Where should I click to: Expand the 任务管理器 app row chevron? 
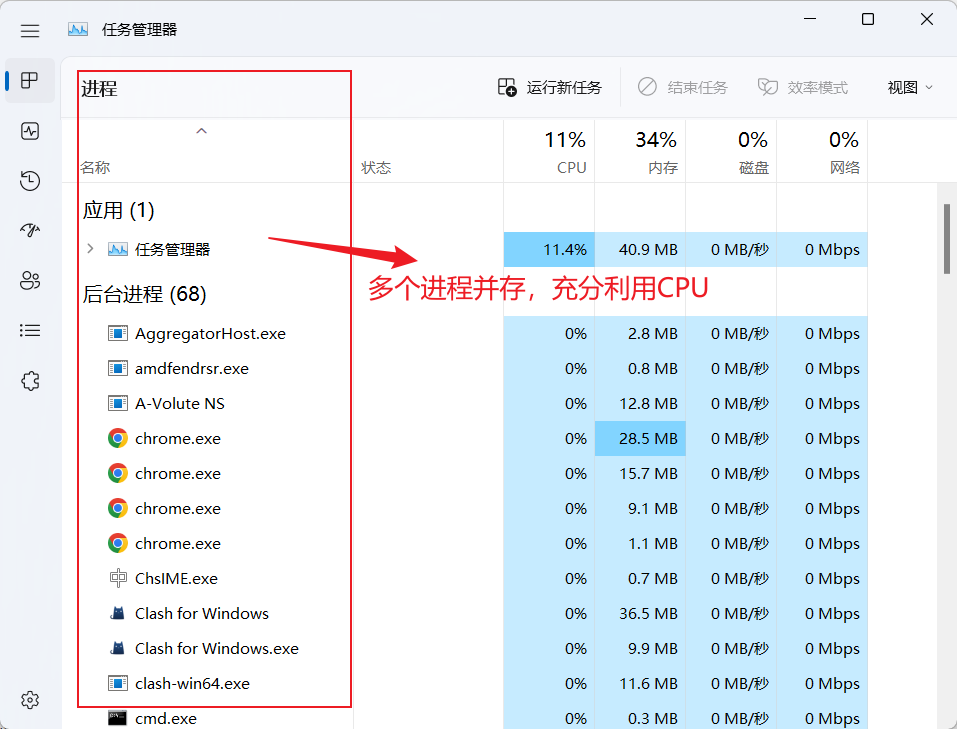pyautogui.click(x=90, y=248)
